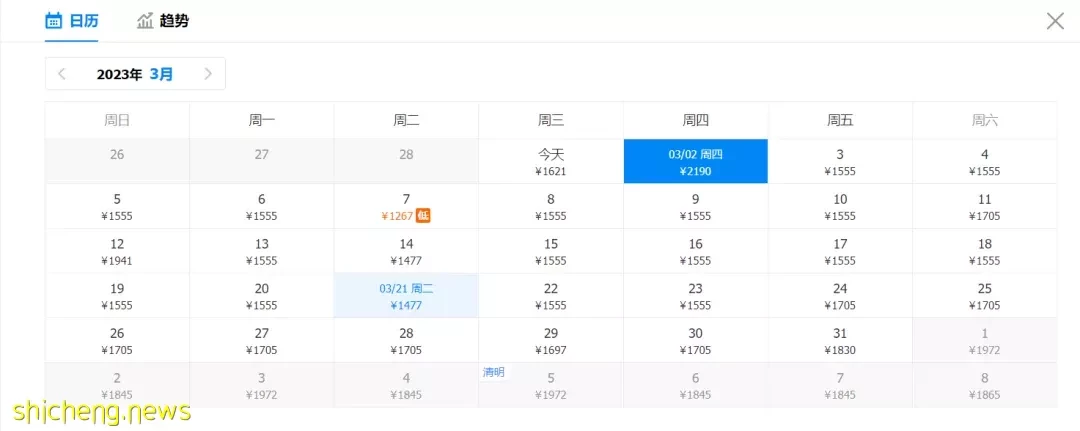Open the 3月 month selector
The image size is (1080, 431).
click(x=161, y=74)
